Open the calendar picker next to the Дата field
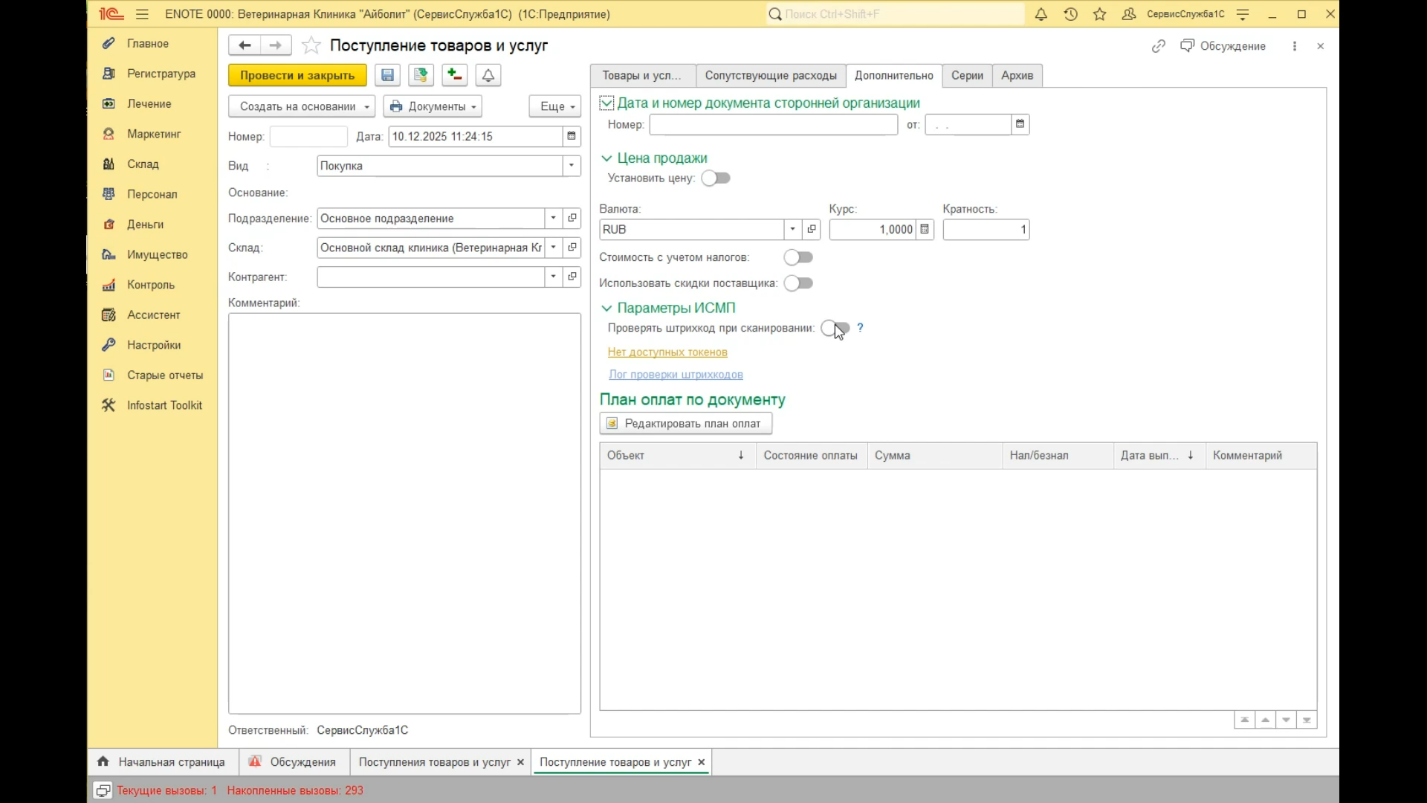This screenshot has width=1427, height=803. [571, 136]
